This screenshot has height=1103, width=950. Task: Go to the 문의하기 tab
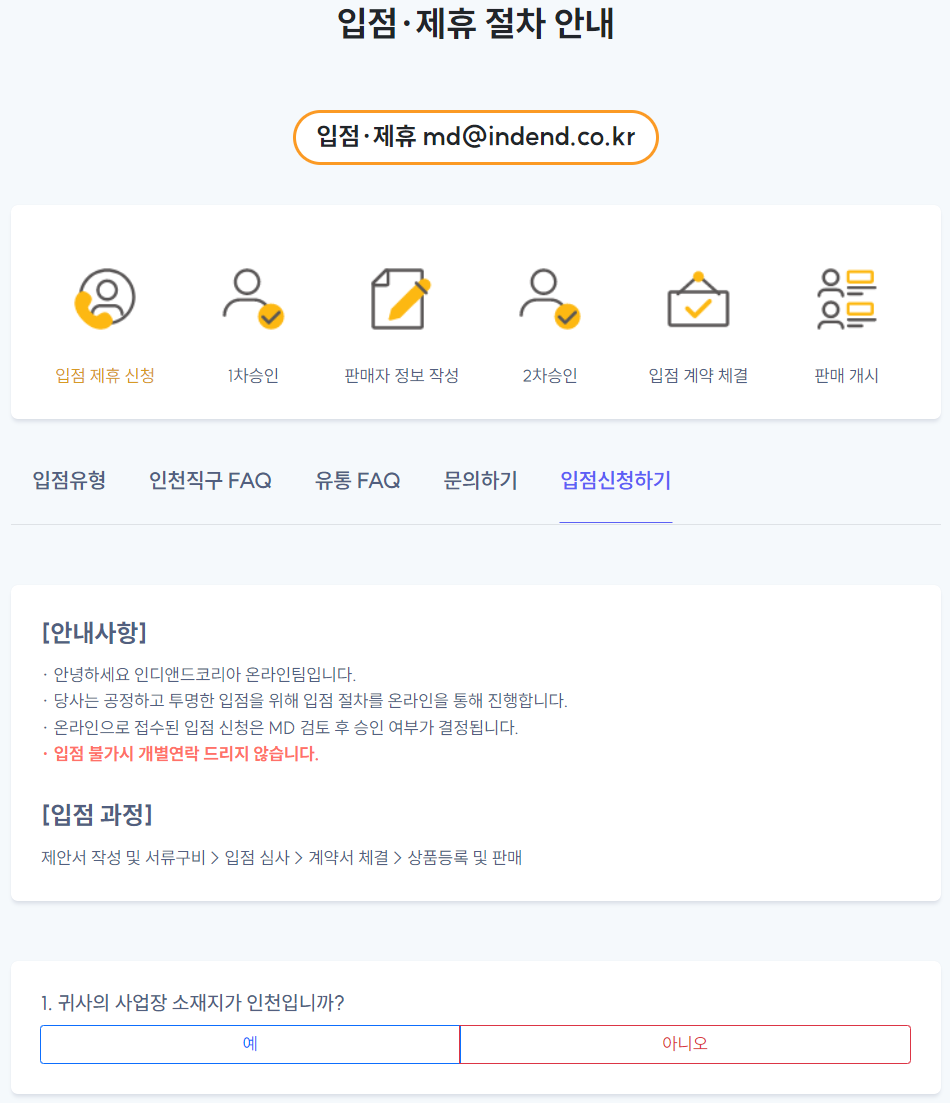point(481,480)
